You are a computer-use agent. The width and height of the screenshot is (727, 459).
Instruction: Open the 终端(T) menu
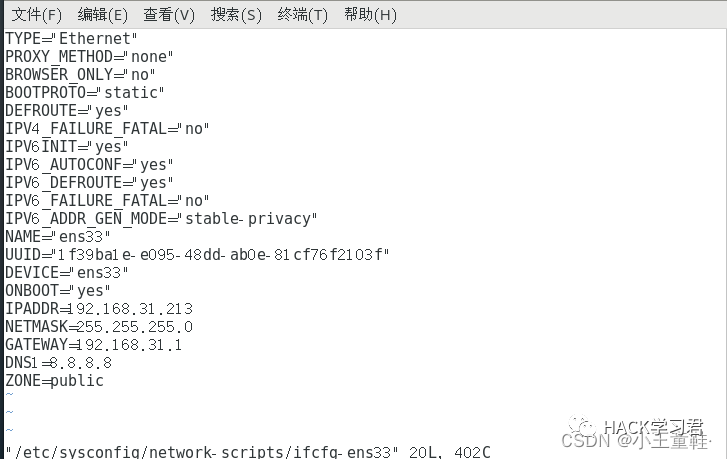click(x=302, y=15)
